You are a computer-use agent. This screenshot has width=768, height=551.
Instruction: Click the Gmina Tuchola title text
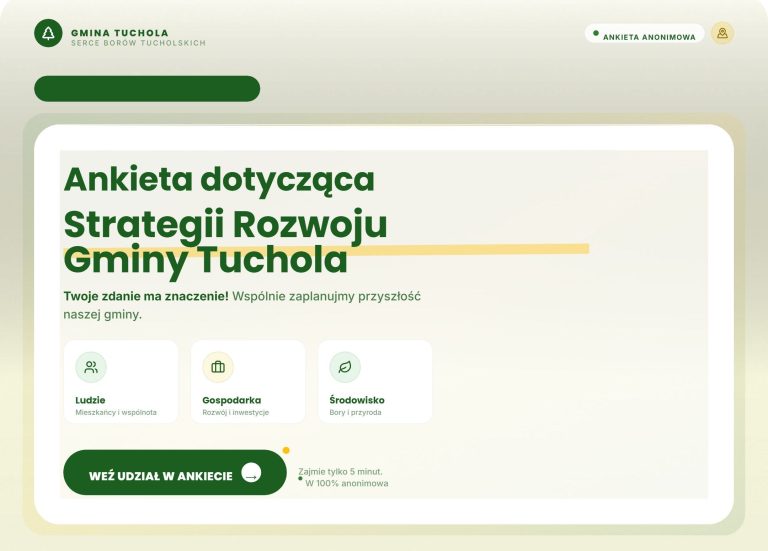pos(120,33)
